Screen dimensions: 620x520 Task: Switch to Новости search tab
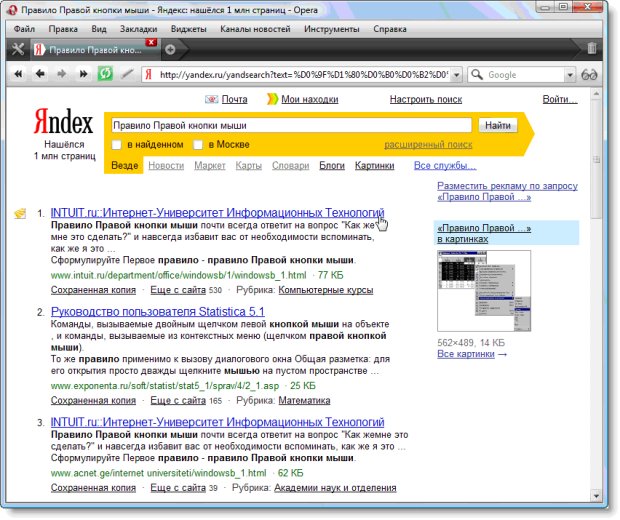(166, 166)
